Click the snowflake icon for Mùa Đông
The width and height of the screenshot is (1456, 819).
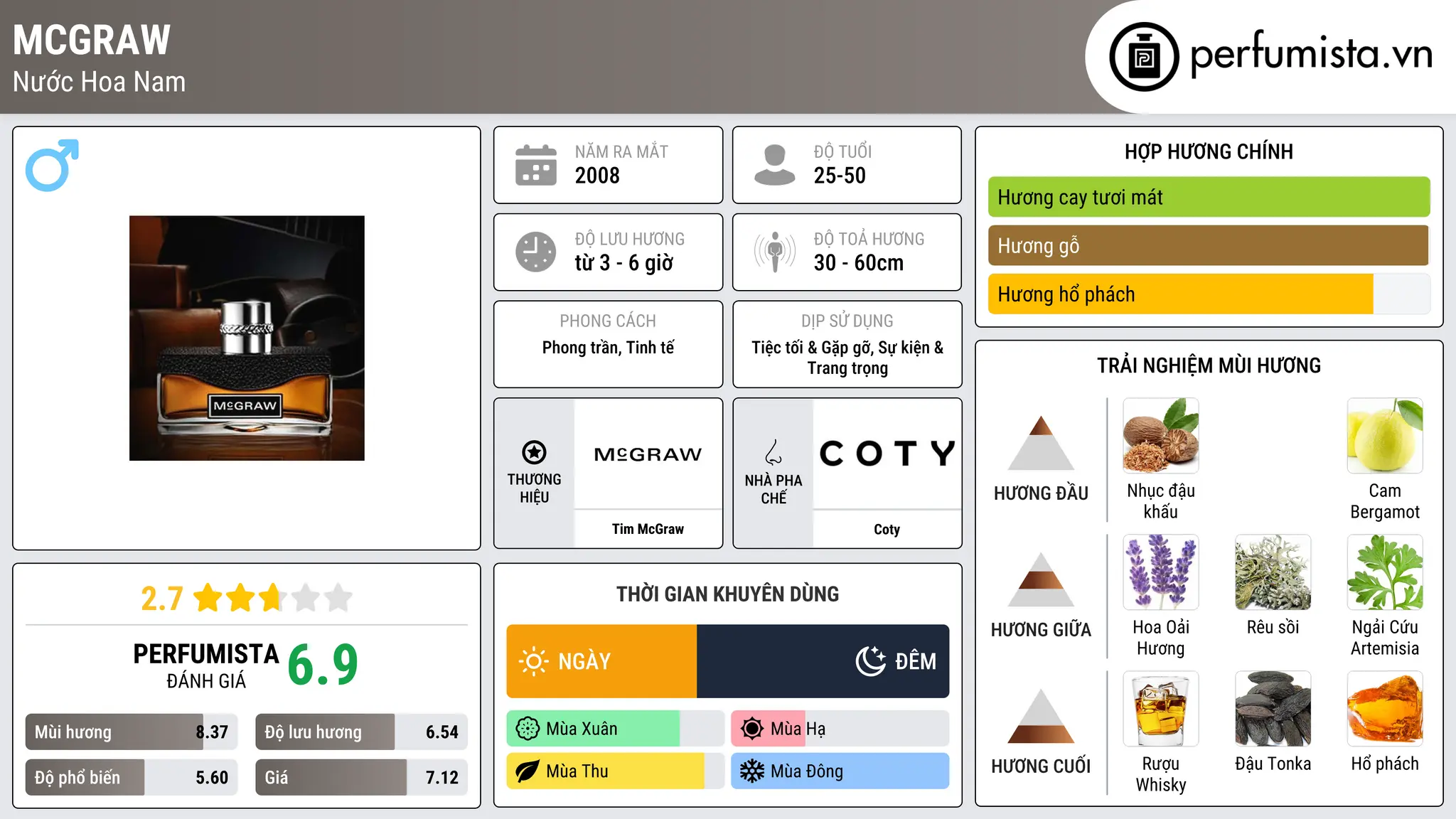752,771
